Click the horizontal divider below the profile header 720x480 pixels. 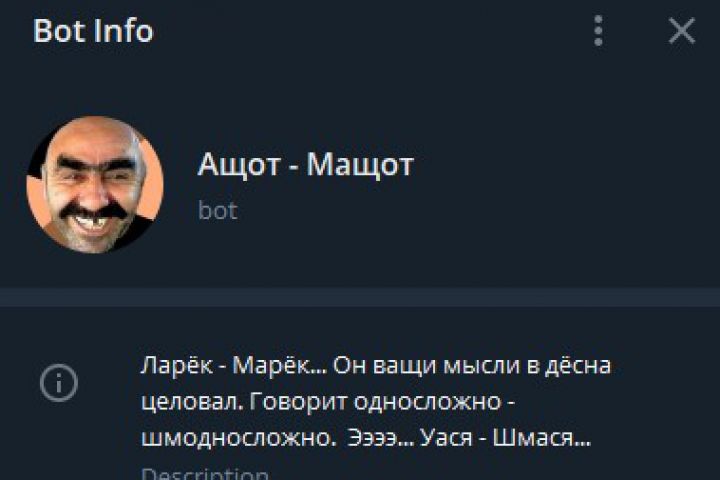(360, 297)
